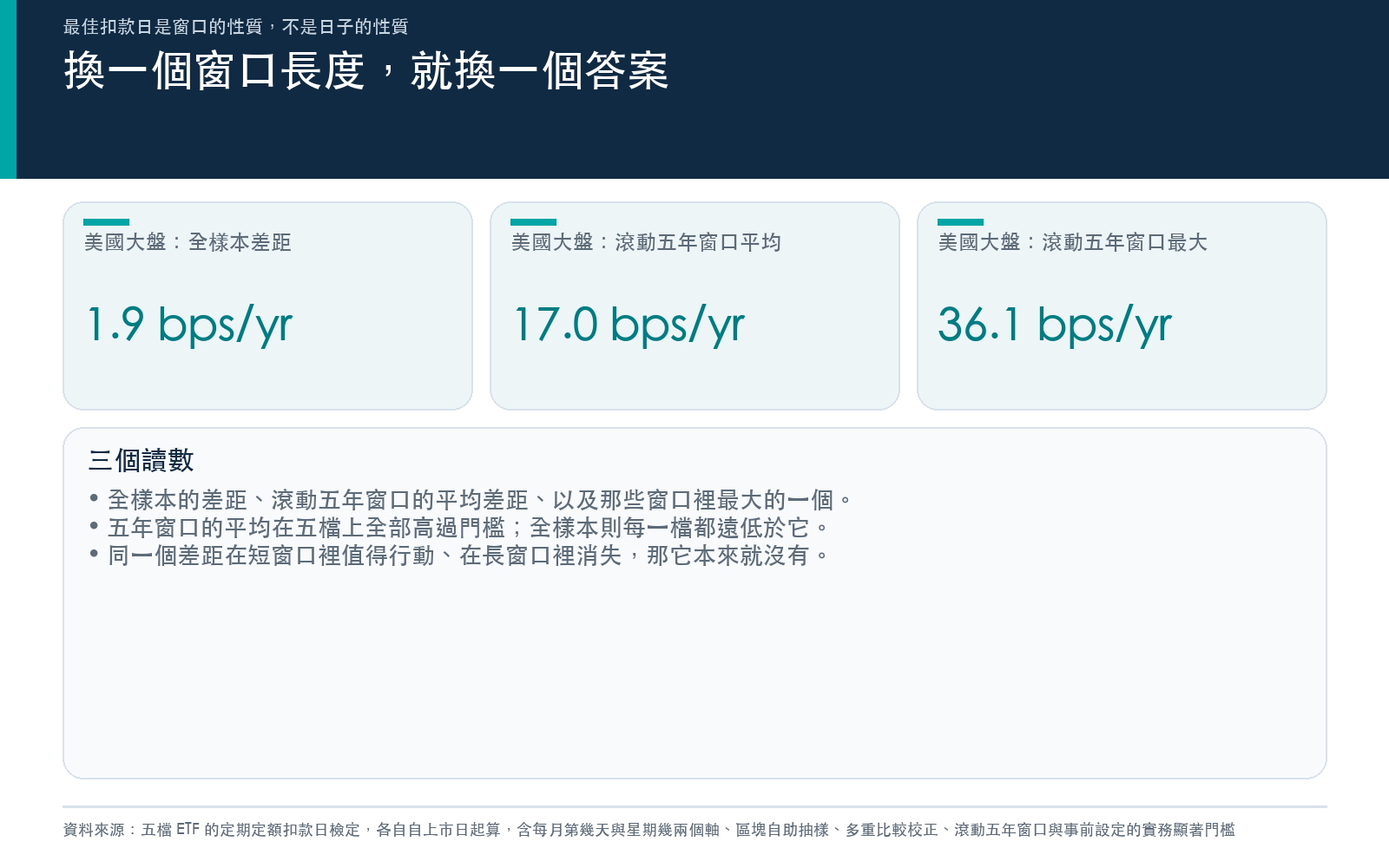The width and height of the screenshot is (1389, 868).
Task: Select the value 1.9 bps/yr
Action: click(189, 325)
